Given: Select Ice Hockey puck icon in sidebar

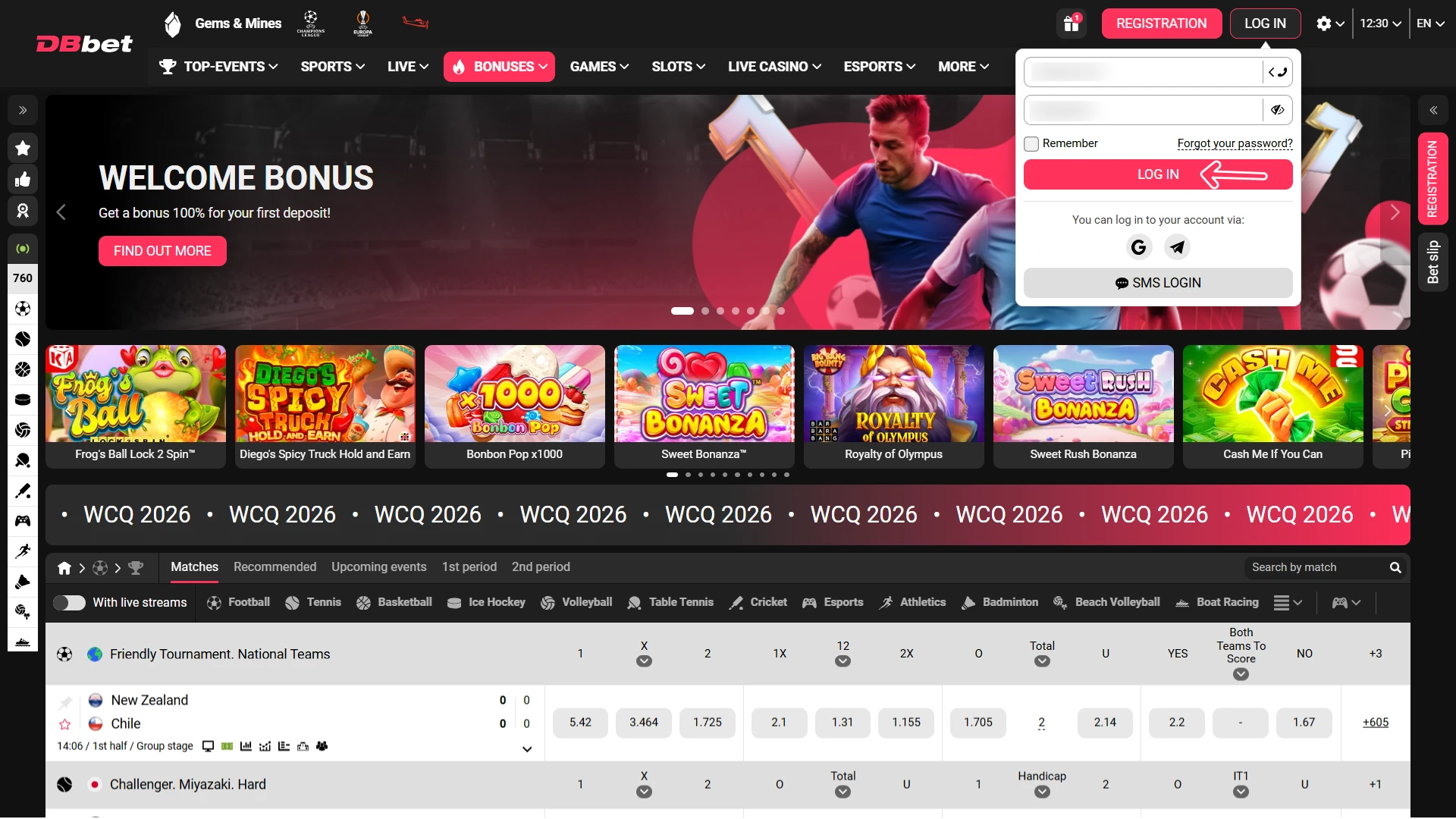Looking at the screenshot, I should tap(23, 400).
